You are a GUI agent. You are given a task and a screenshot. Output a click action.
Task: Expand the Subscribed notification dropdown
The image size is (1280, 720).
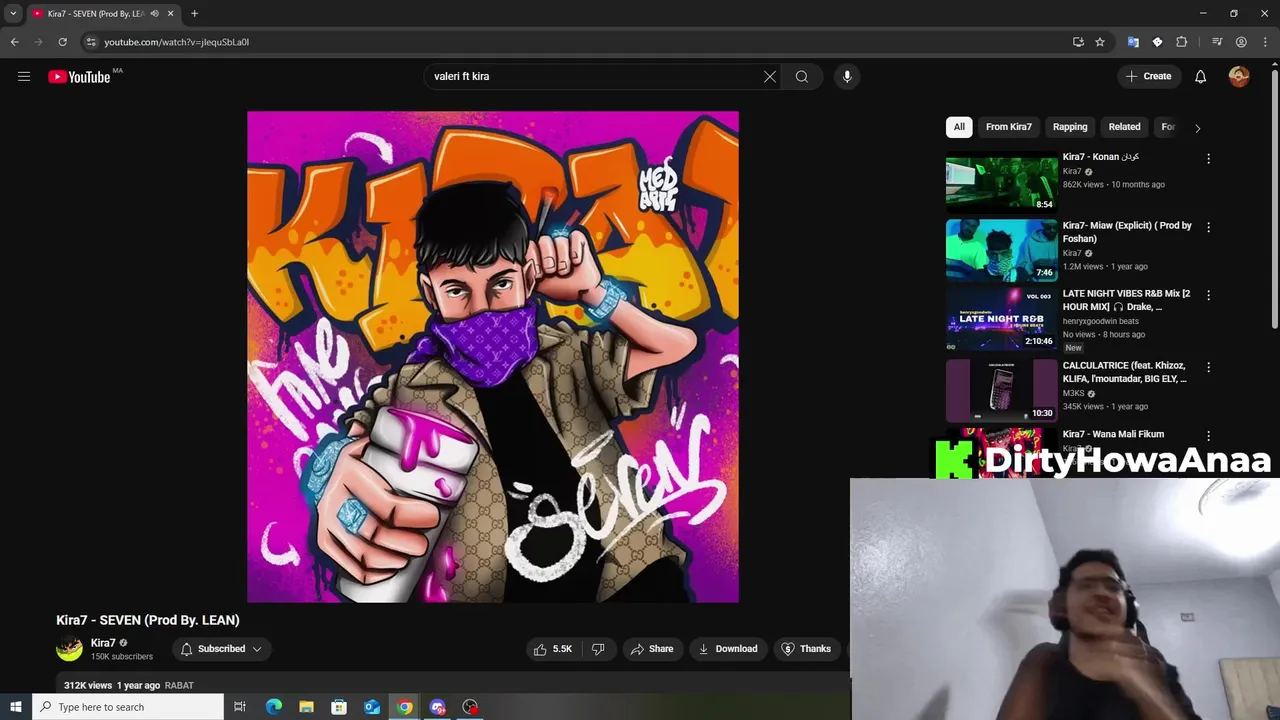pyautogui.click(x=257, y=649)
